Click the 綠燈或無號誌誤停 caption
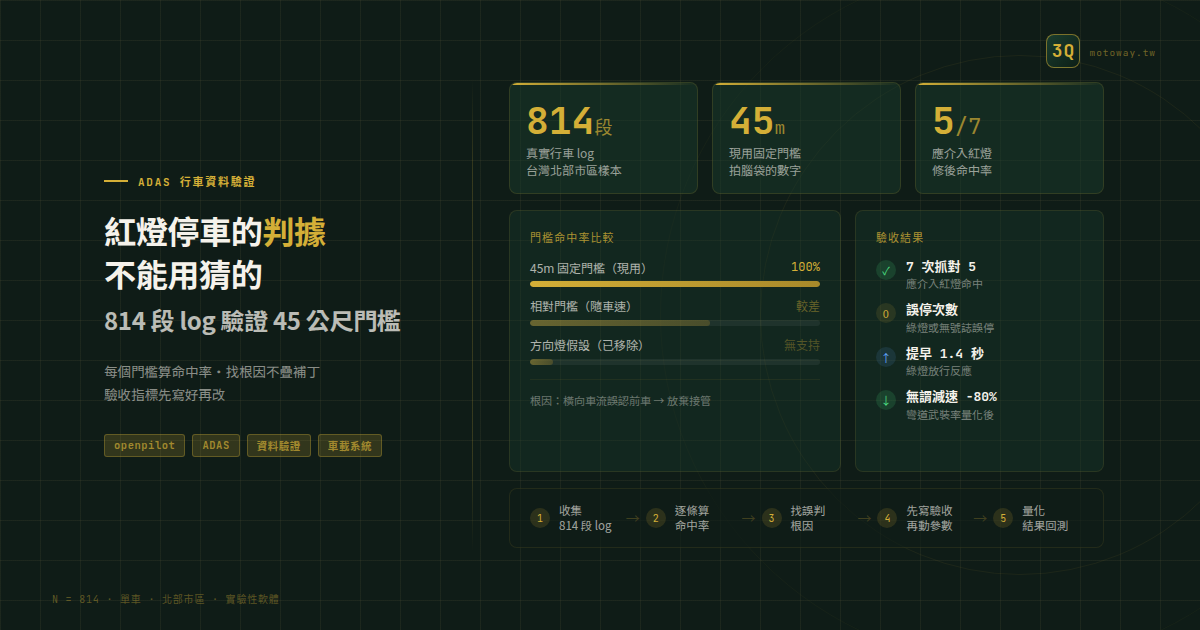 pyautogui.click(x=950, y=328)
